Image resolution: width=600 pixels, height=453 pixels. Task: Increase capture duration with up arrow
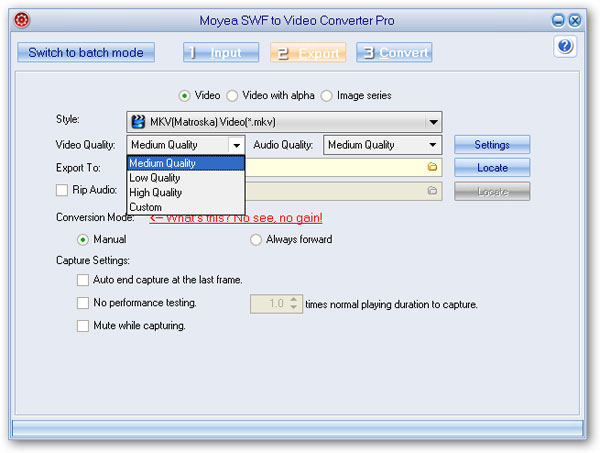(x=293, y=300)
